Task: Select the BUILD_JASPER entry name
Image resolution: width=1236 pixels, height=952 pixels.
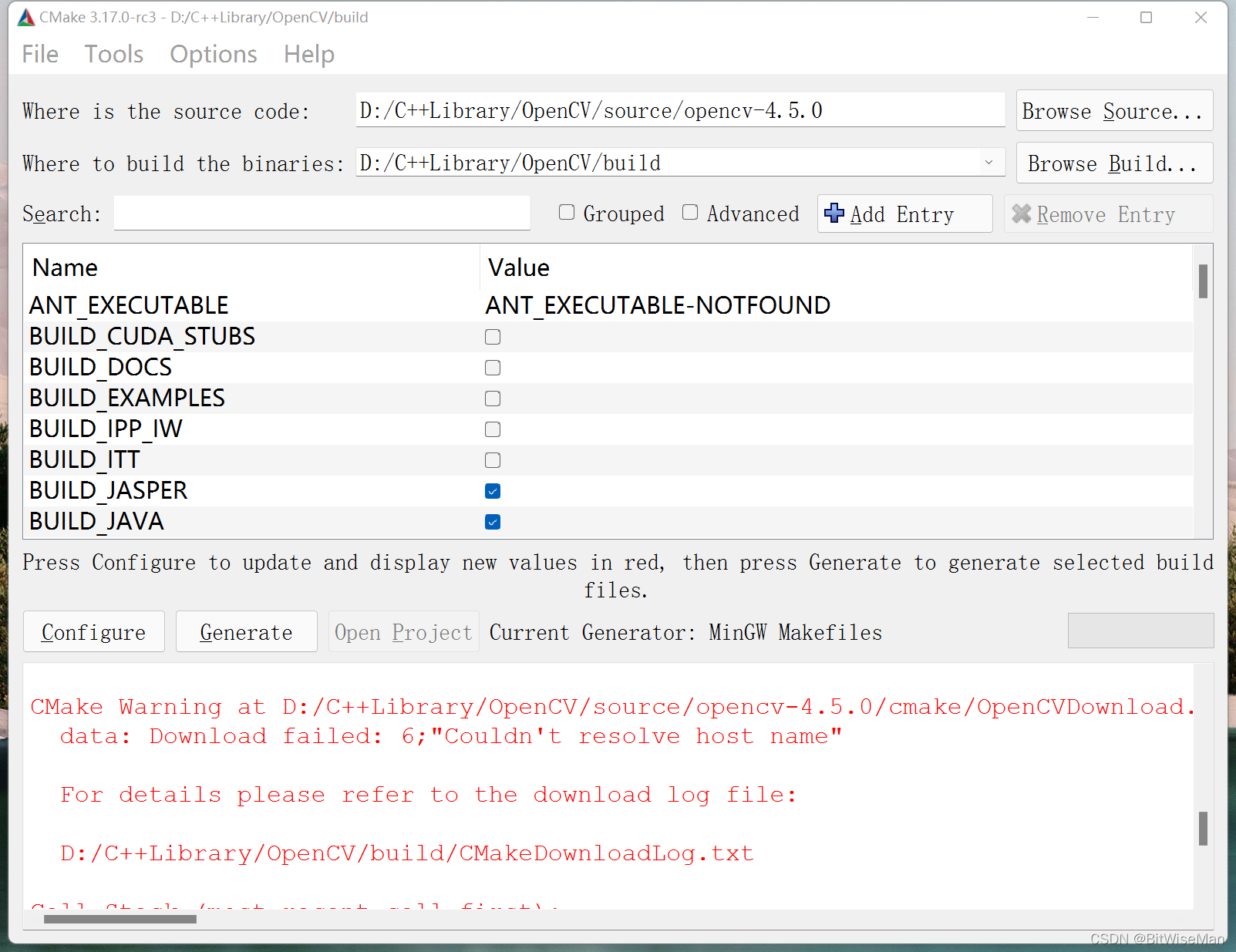Action: coord(109,490)
